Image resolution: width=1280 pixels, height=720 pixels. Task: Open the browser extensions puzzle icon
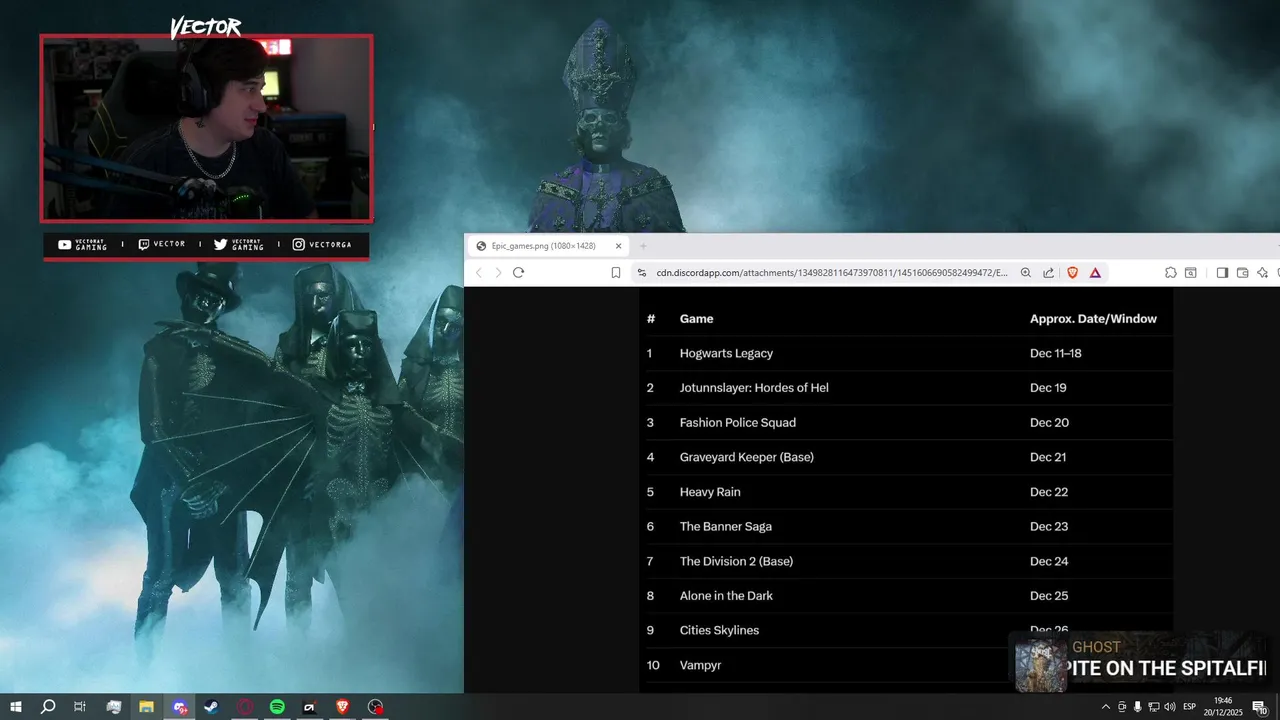[1171, 272]
